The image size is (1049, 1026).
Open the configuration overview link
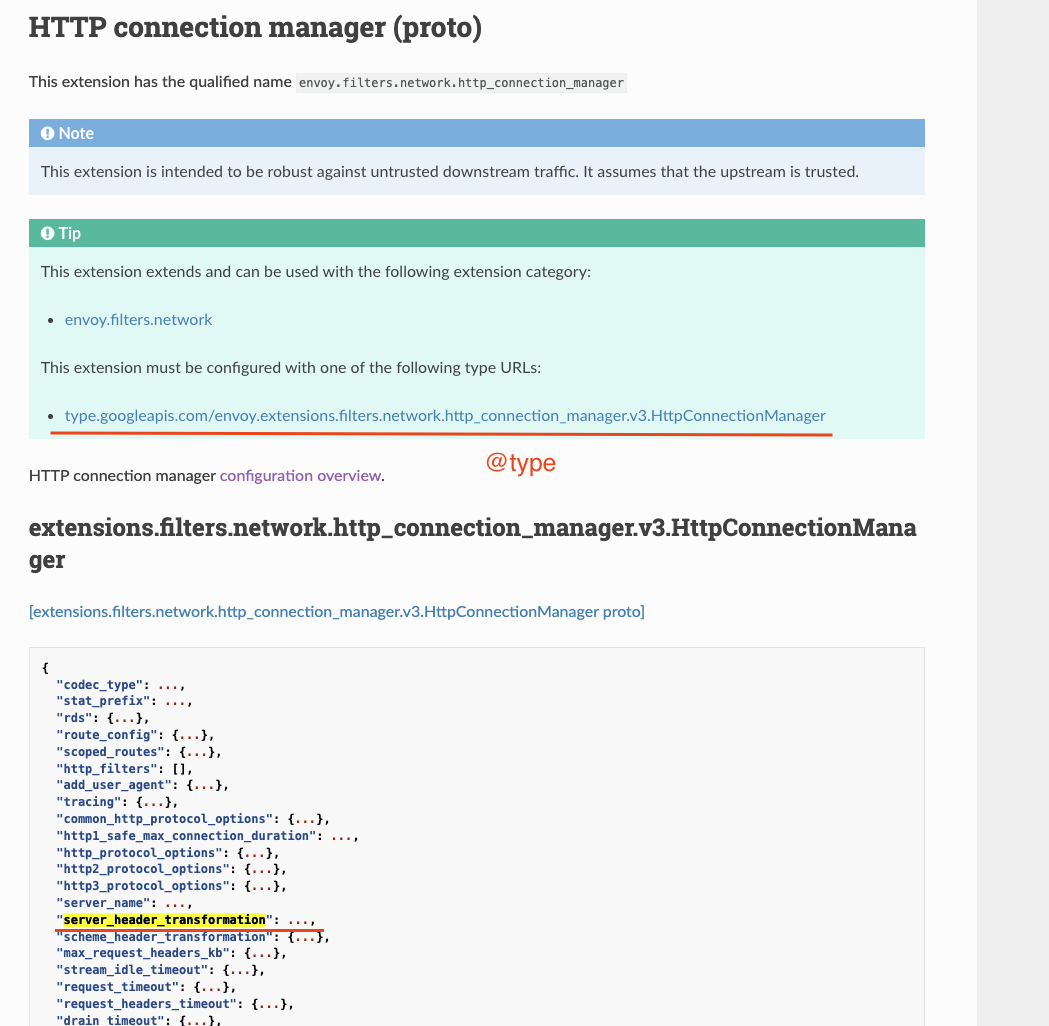click(300, 476)
